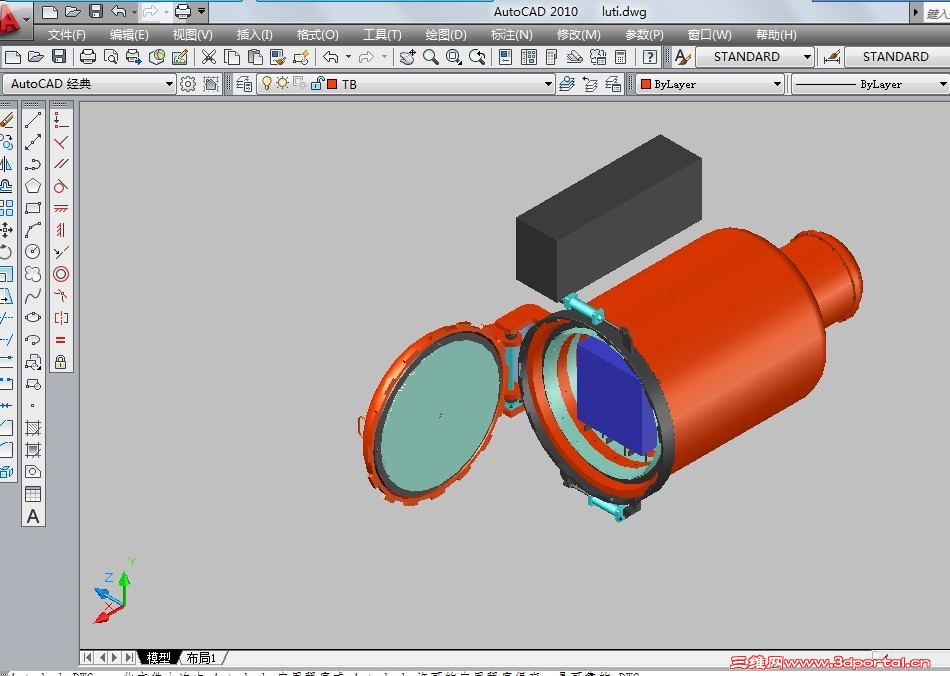Insert a Table with the table icon
The width and height of the screenshot is (950, 676).
coord(33,494)
